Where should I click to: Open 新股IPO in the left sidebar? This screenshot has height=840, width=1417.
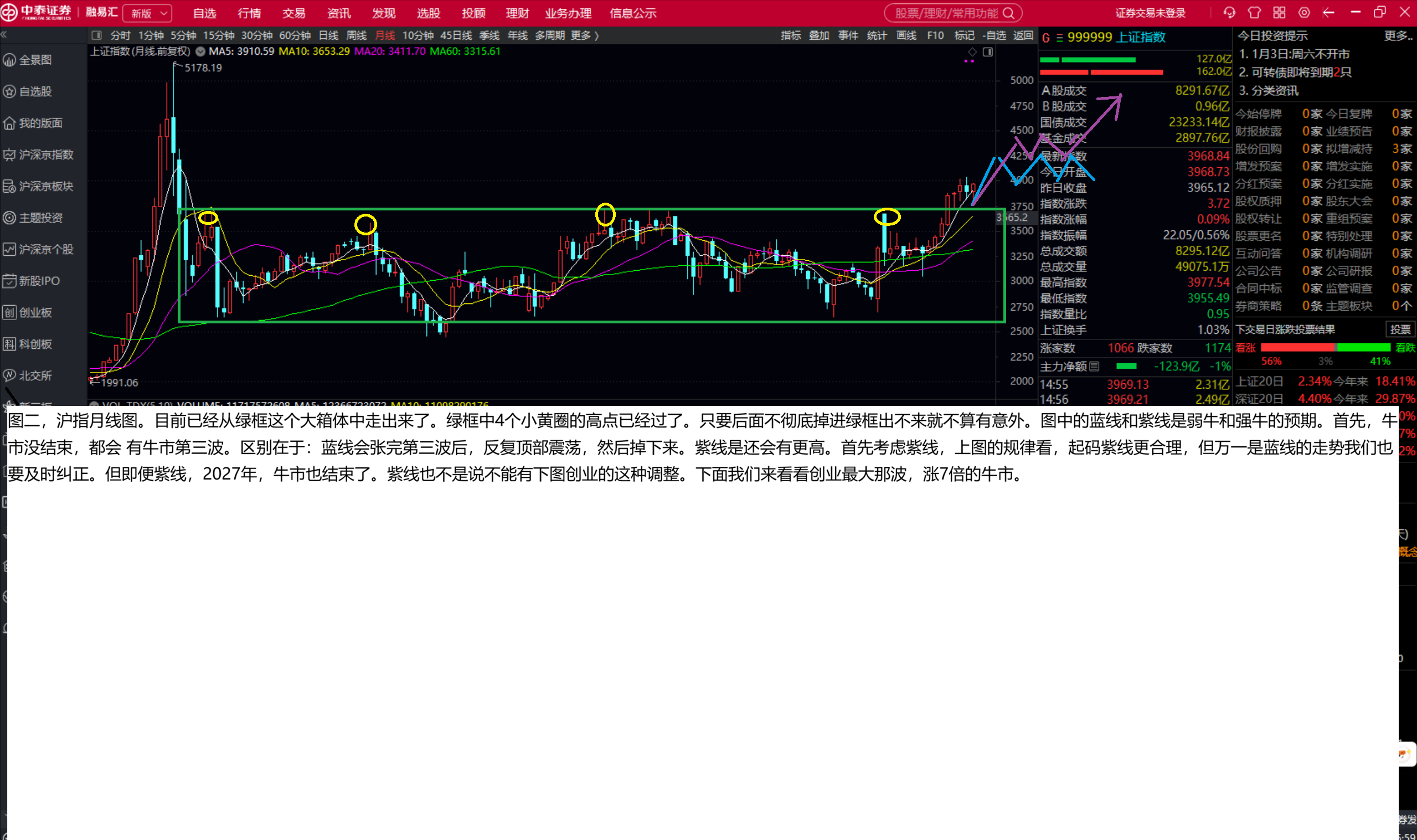click(x=38, y=281)
